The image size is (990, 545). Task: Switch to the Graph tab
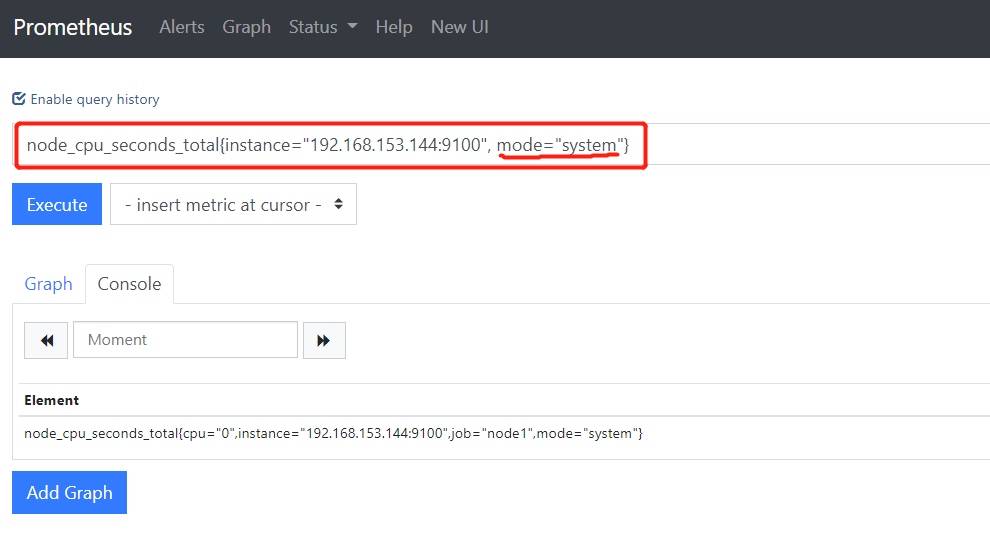point(49,284)
